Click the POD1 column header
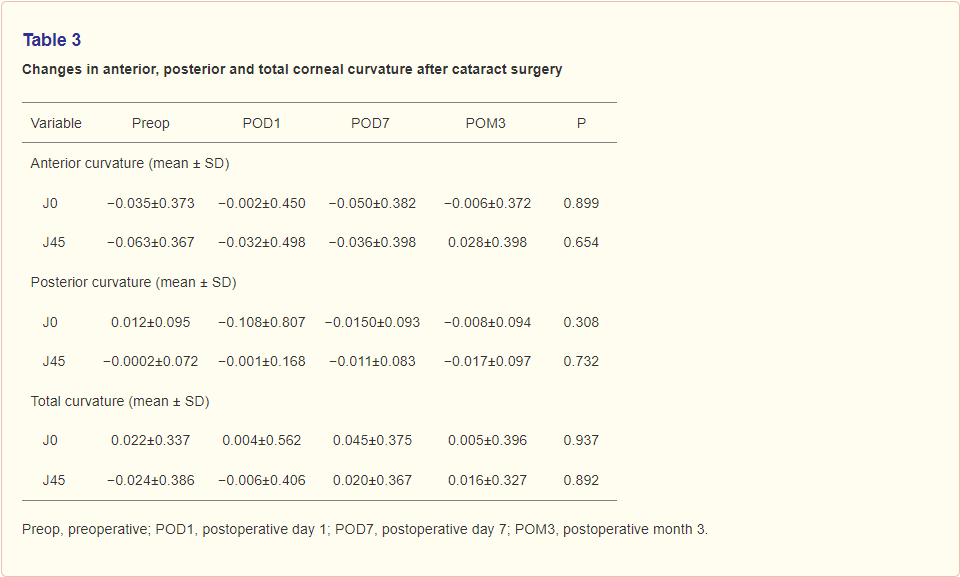Screen dimensions: 960x577 pos(261,123)
